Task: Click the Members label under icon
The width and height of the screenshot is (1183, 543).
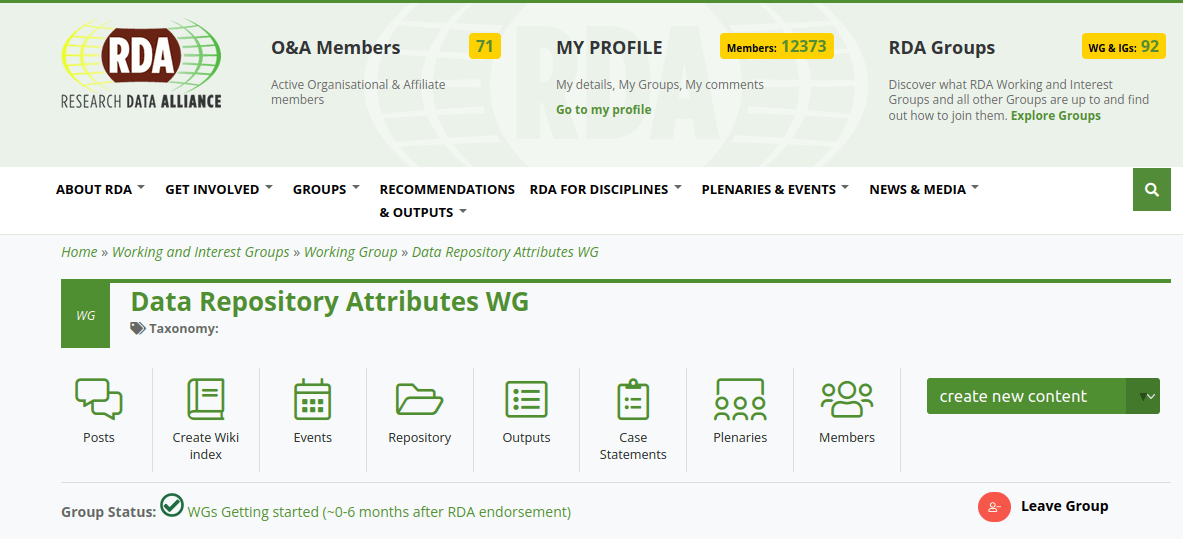Action: tap(847, 437)
